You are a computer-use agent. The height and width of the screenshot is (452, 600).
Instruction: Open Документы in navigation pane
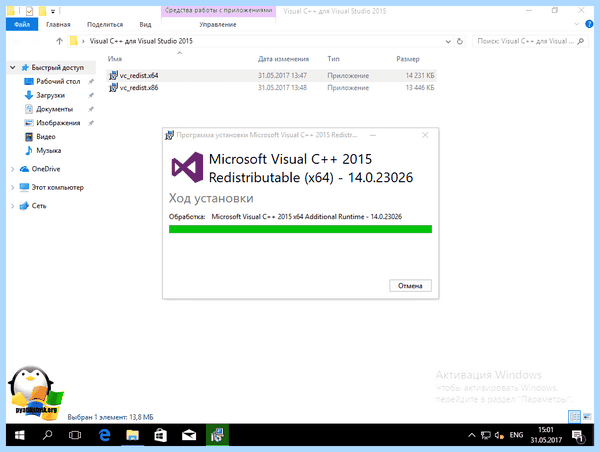[54, 109]
